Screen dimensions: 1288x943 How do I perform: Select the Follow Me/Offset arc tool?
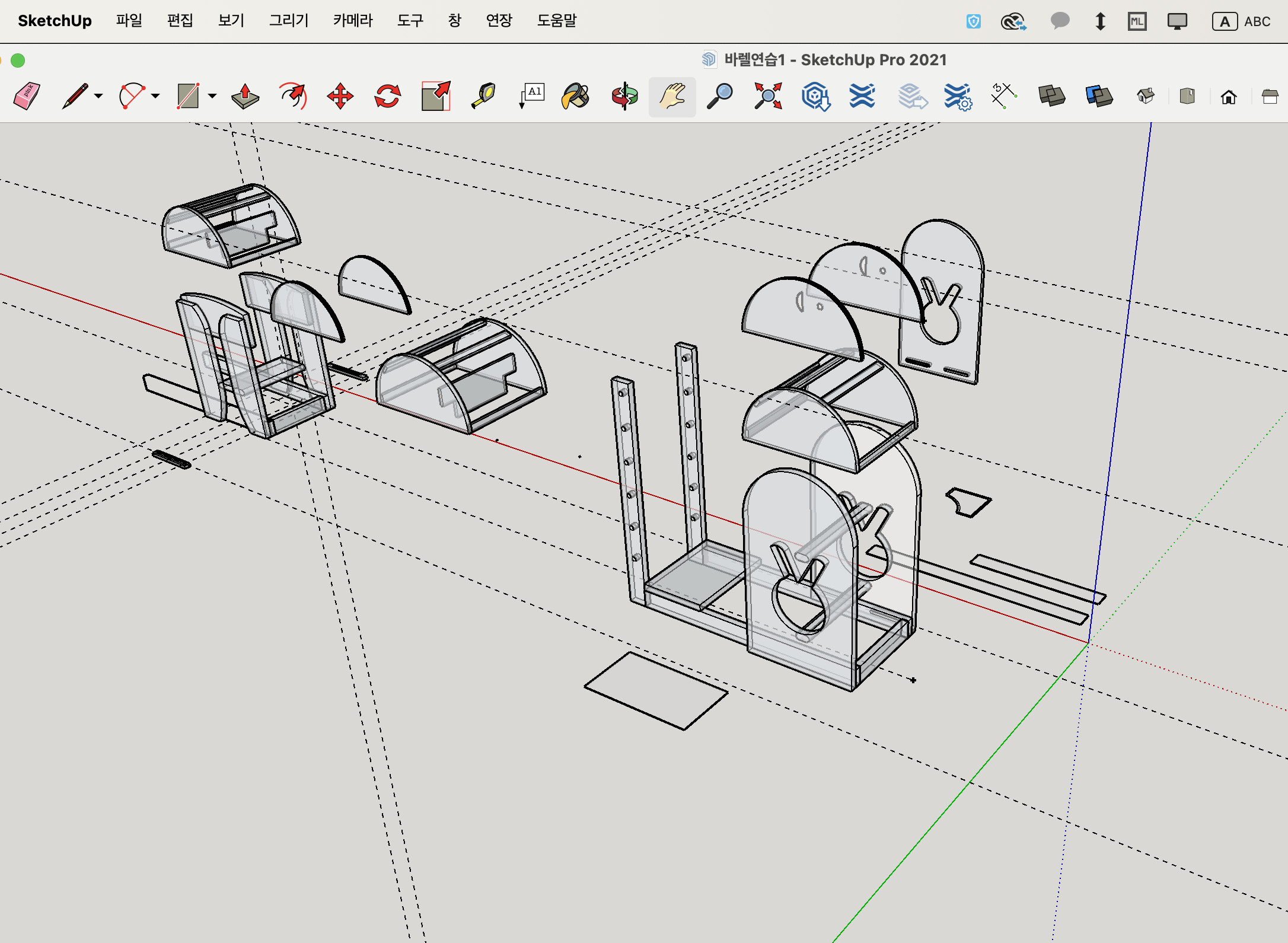293,96
